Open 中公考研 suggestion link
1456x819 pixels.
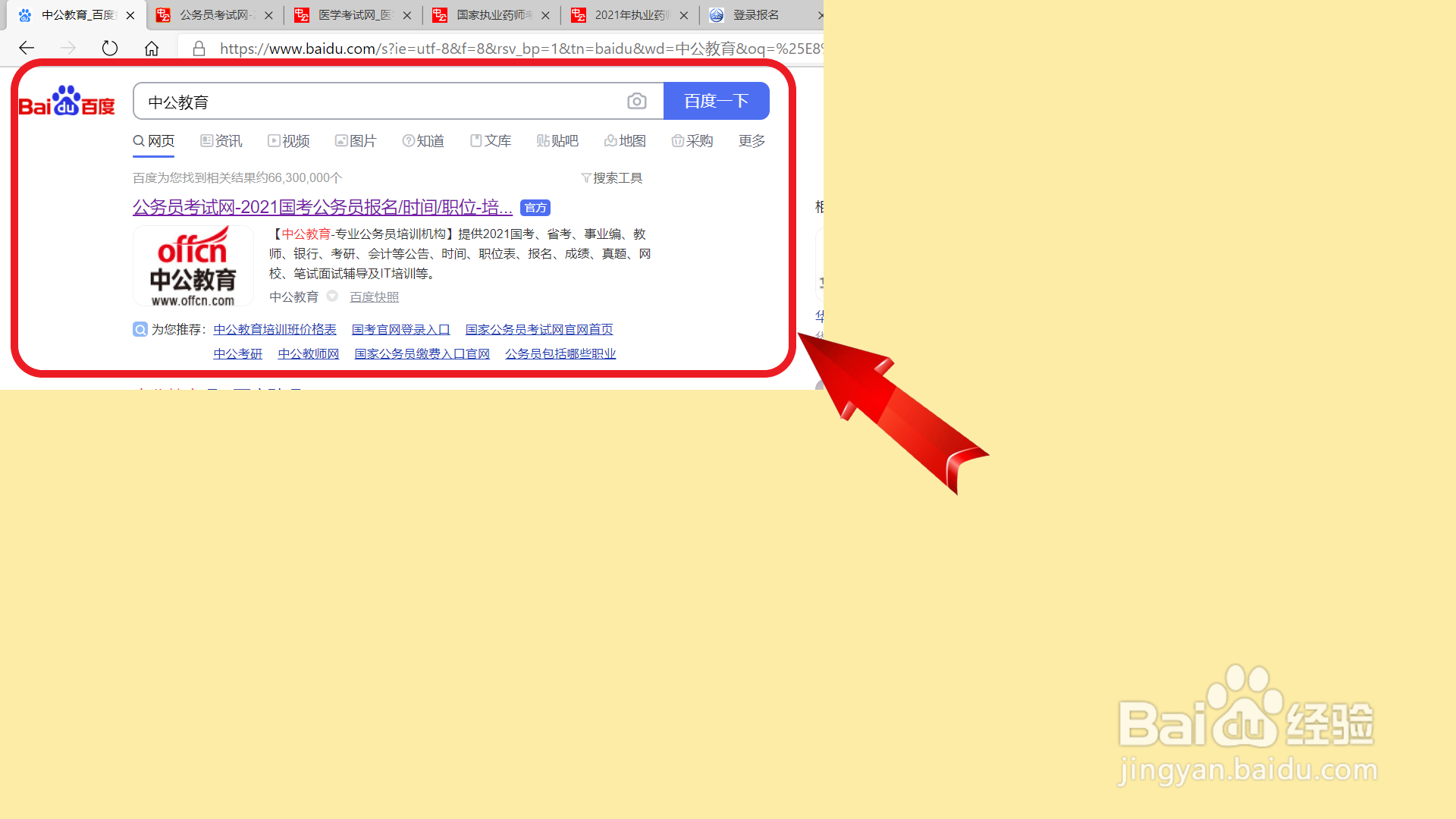pyautogui.click(x=238, y=354)
